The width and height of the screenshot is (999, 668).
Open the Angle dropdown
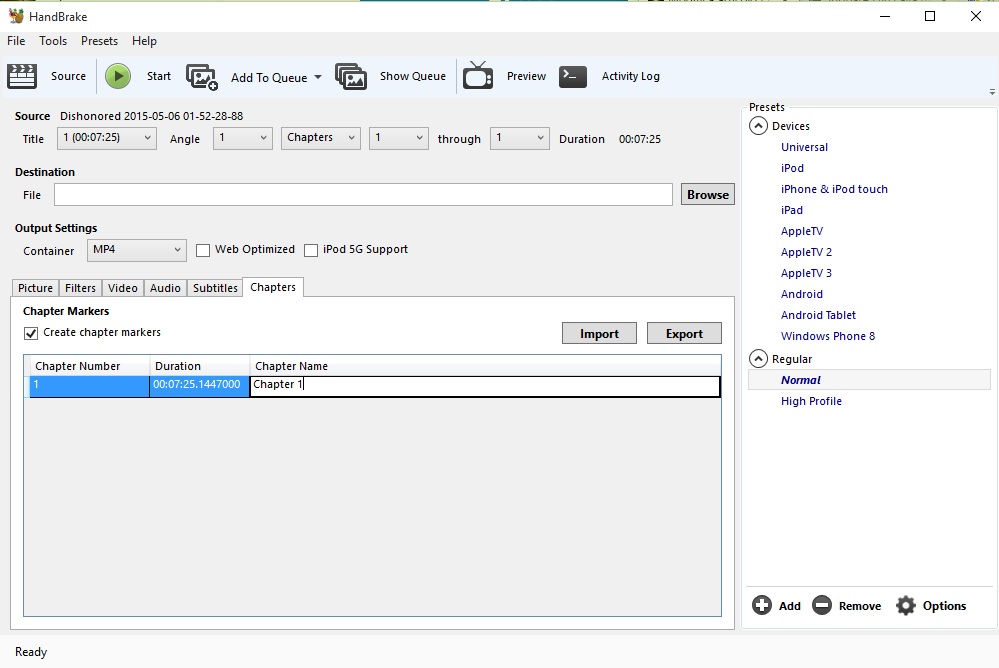pos(243,138)
